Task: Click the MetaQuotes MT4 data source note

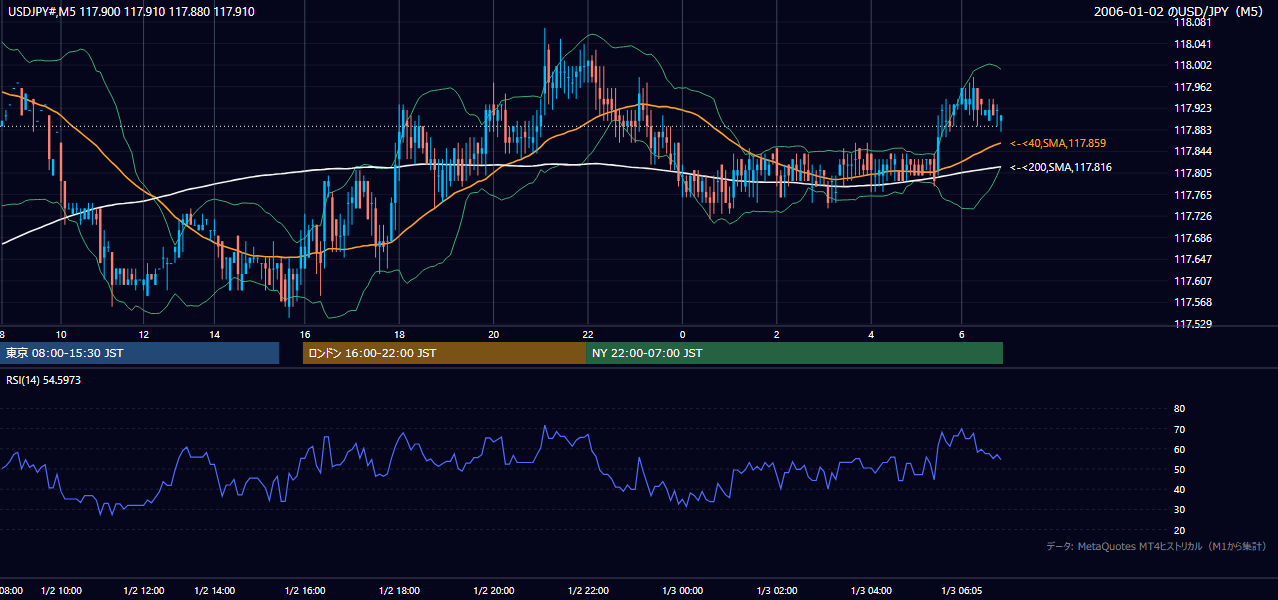Action: point(1156,546)
